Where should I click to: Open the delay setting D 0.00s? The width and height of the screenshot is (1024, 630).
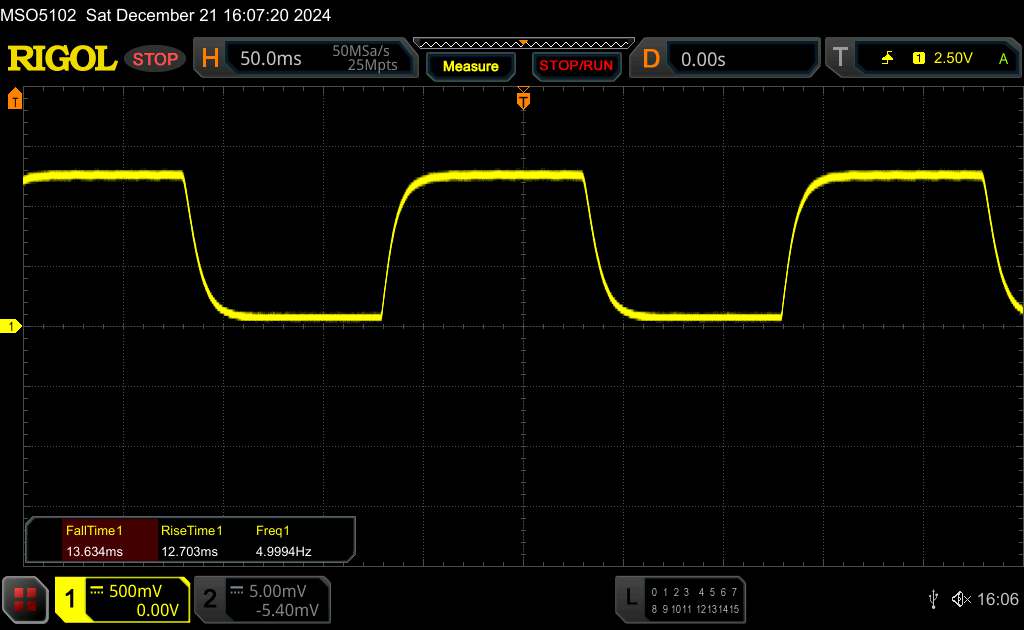(x=724, y=59)
